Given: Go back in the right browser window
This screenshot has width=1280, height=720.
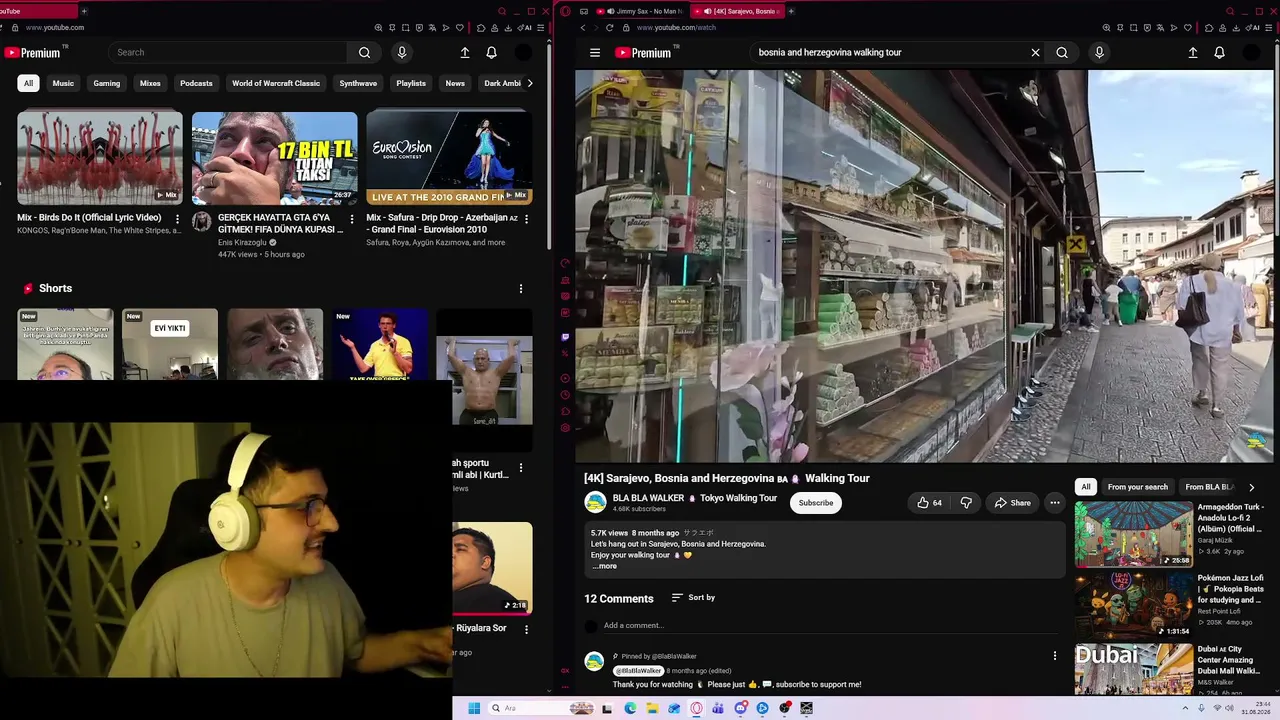Looking at the screenshot, I should [x=583, y=28].
